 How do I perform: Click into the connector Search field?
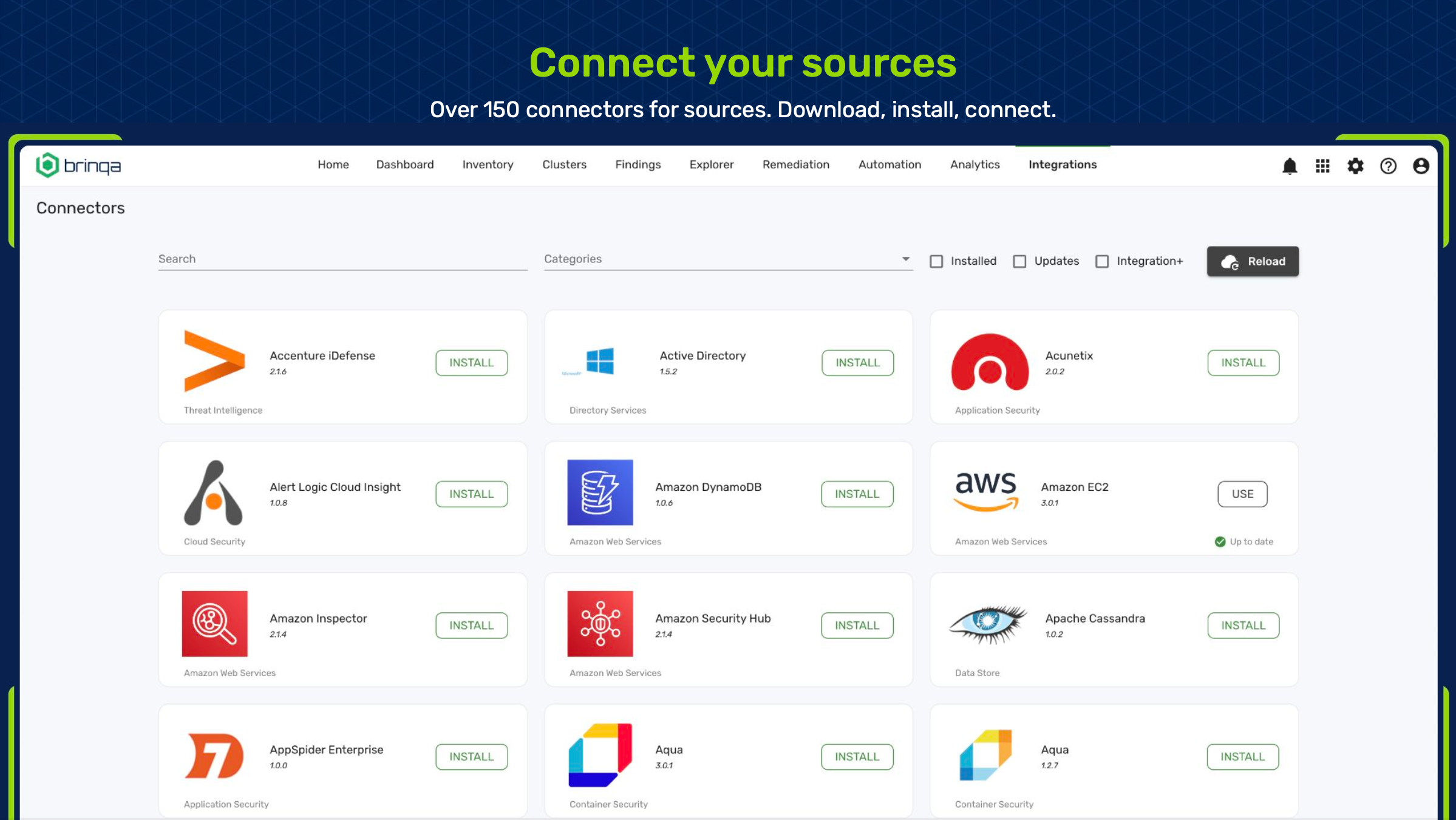click(342, 259)
